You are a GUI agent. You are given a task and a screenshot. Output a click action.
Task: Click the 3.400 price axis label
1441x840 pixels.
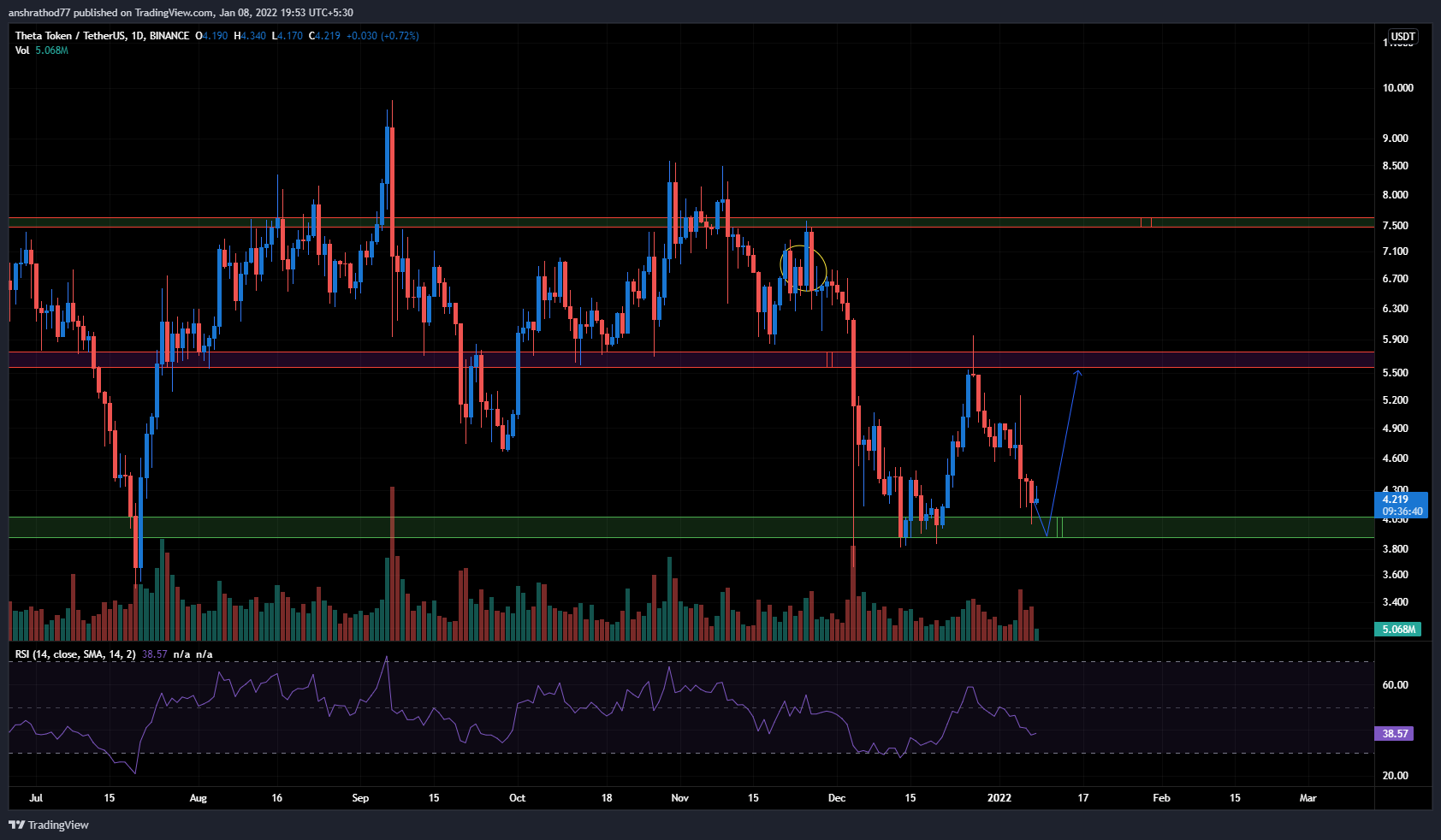[x=1396, y=602]
